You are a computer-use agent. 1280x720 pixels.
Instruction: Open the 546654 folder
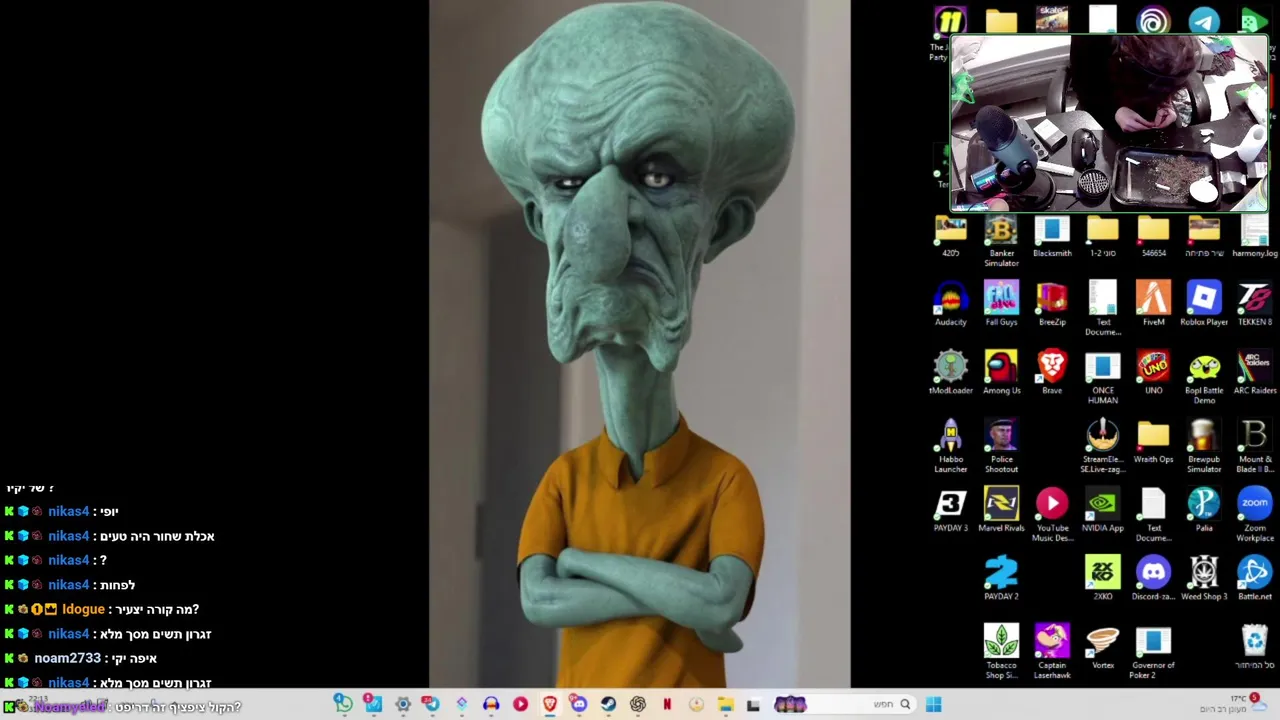click(1153, 237)
